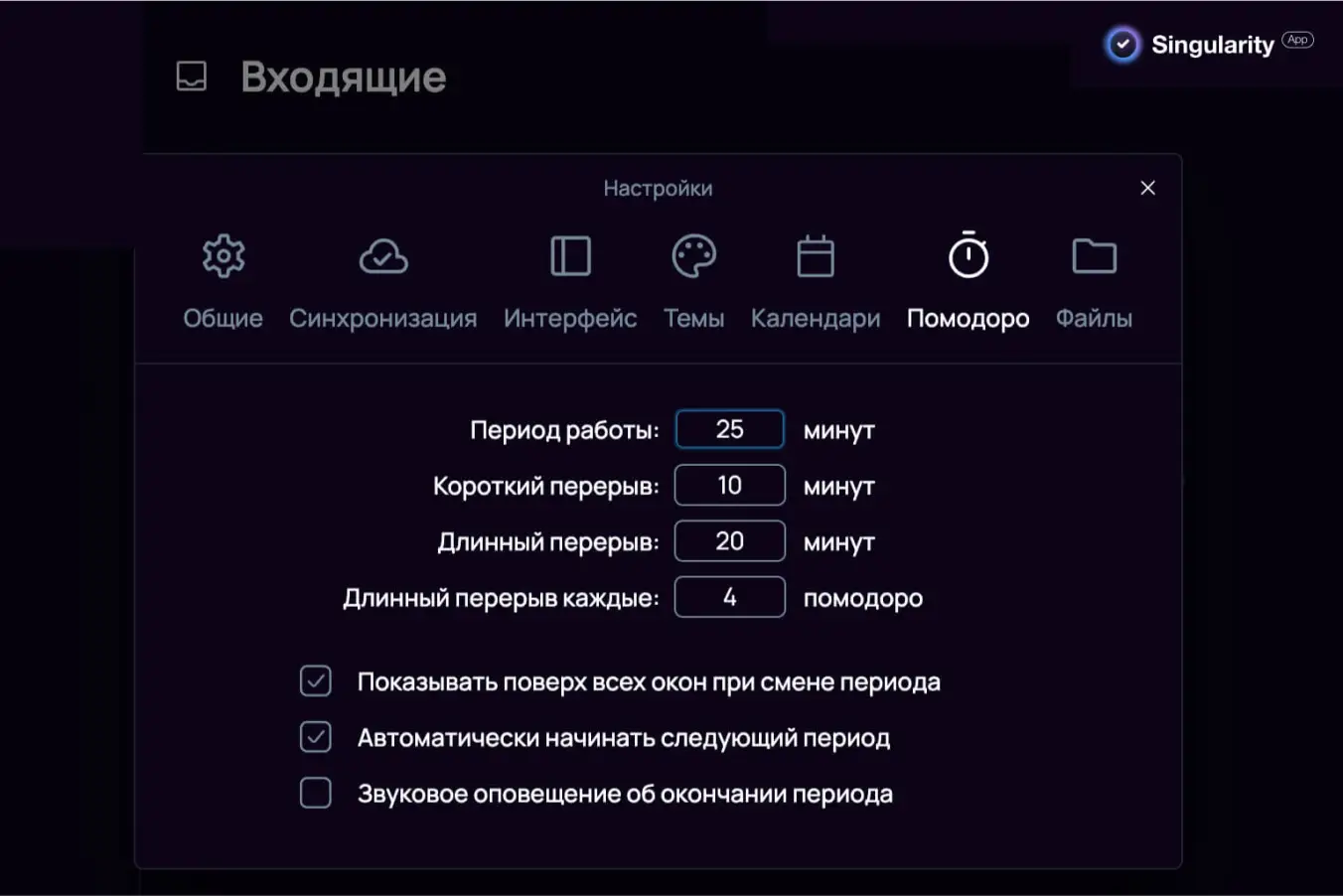
Task: Click the Короткий перерыв: label
Action: click(x=546, y=486)
